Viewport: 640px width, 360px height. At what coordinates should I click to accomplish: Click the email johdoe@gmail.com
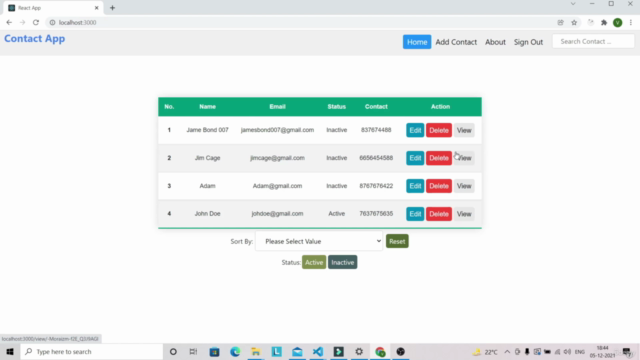[277, 213]
